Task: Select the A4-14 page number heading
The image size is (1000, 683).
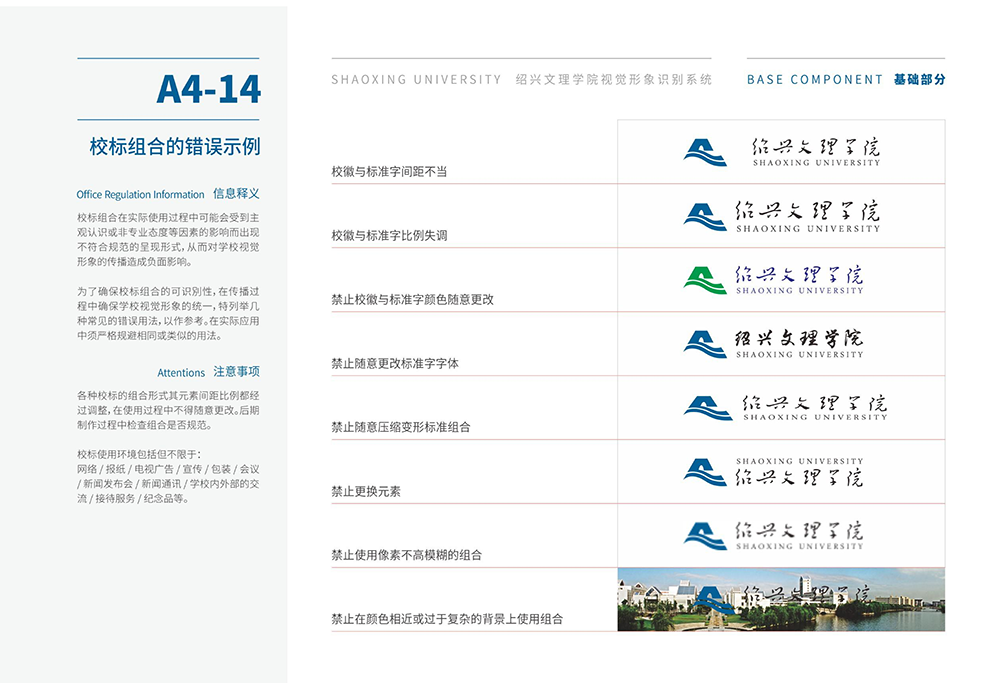Action: pyautogui.click(x=208, y=90)
